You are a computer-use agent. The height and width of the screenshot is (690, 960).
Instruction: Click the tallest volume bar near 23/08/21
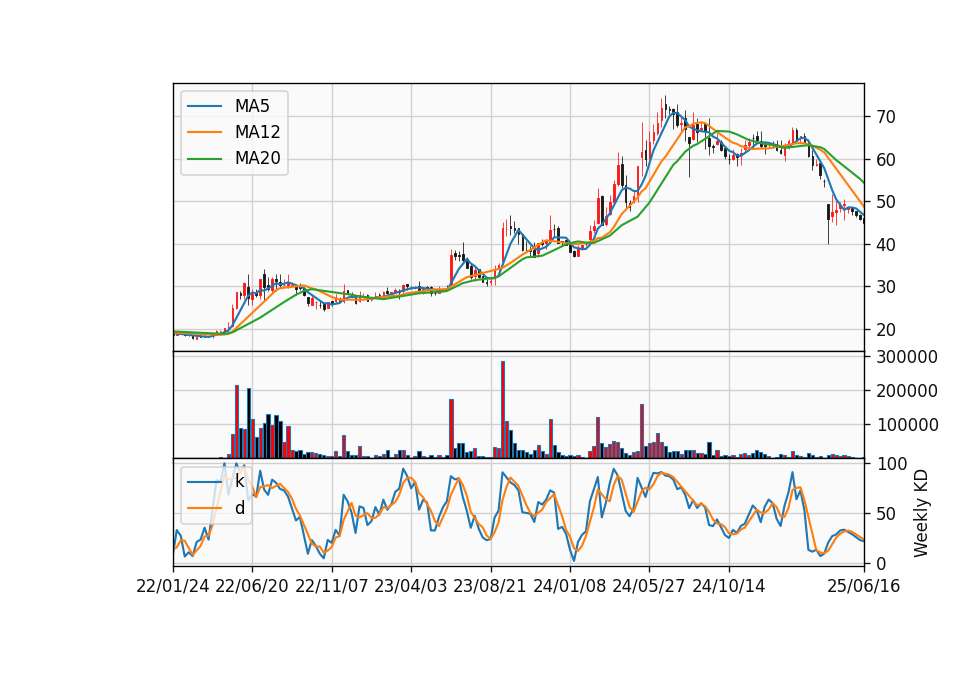[503, 410]
